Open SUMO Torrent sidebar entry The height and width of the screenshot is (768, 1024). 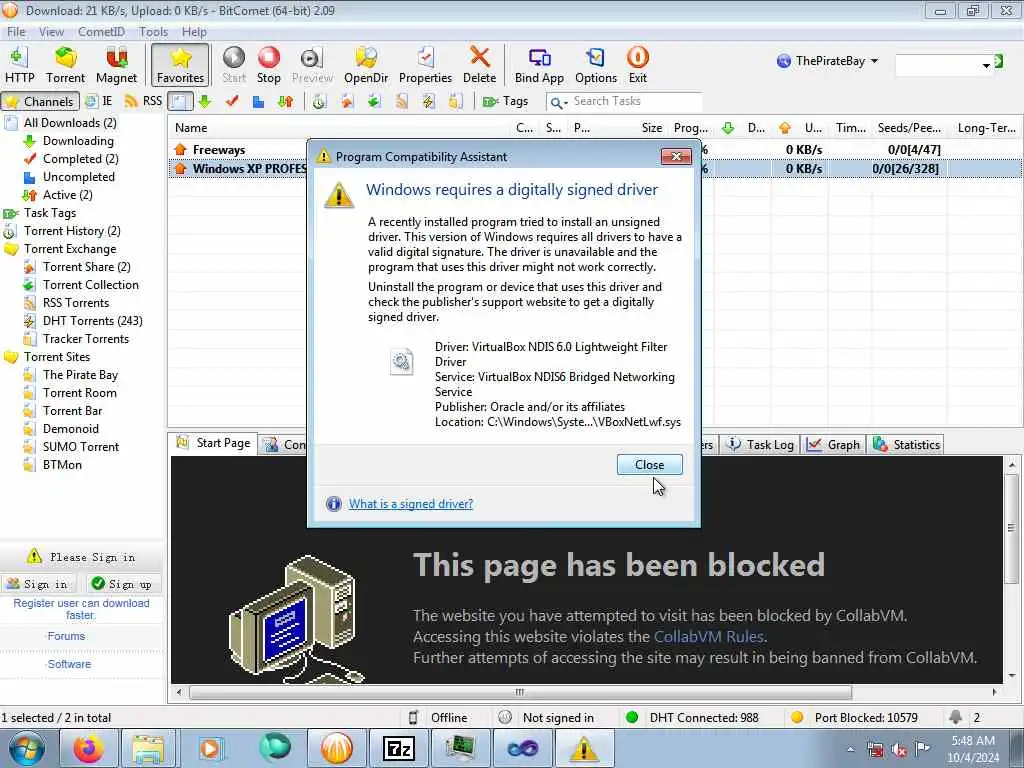click(81, 447)
